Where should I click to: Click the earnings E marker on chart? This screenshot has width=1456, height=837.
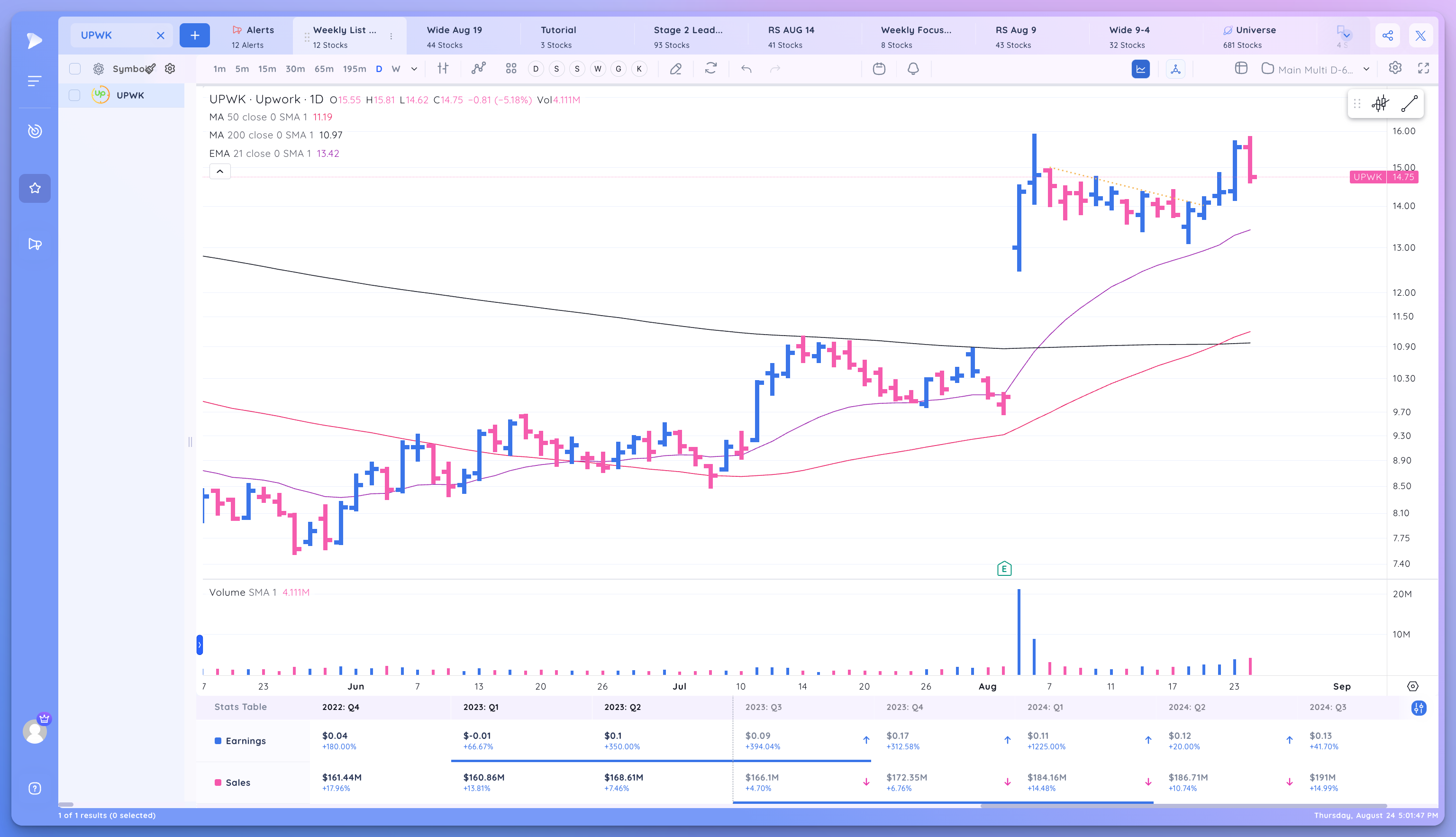point(1004,569)
